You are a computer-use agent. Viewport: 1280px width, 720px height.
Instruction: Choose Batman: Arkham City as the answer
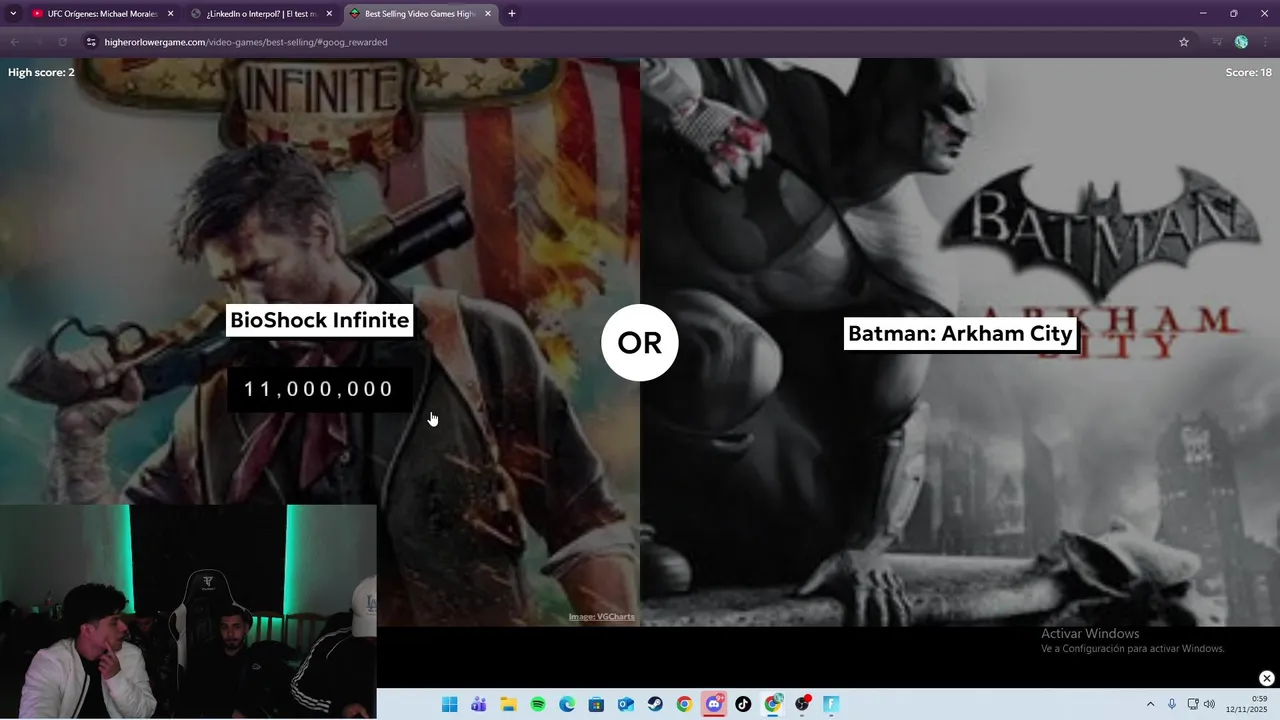click(x=960, y=334)
